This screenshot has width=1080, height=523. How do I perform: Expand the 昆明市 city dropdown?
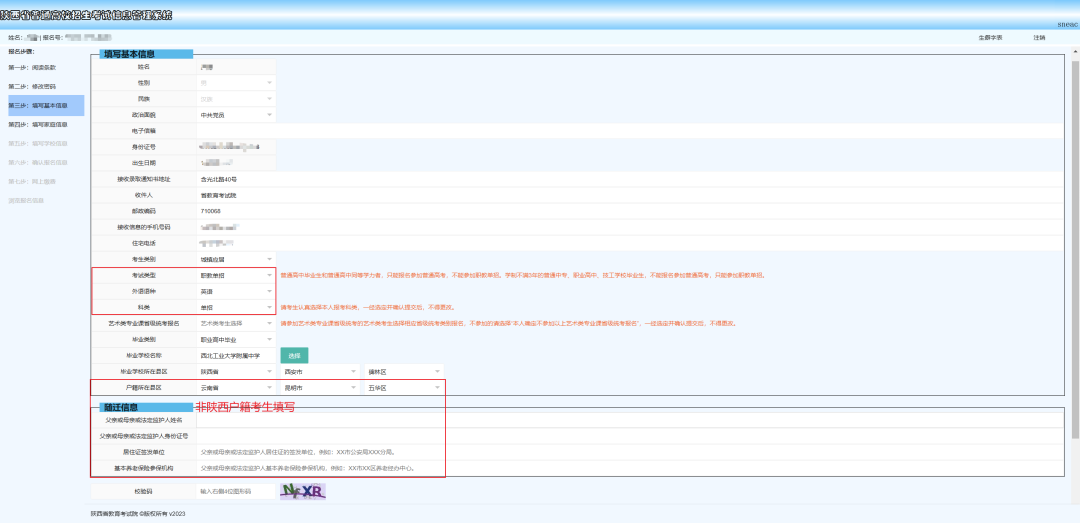[x=319, y=387]
